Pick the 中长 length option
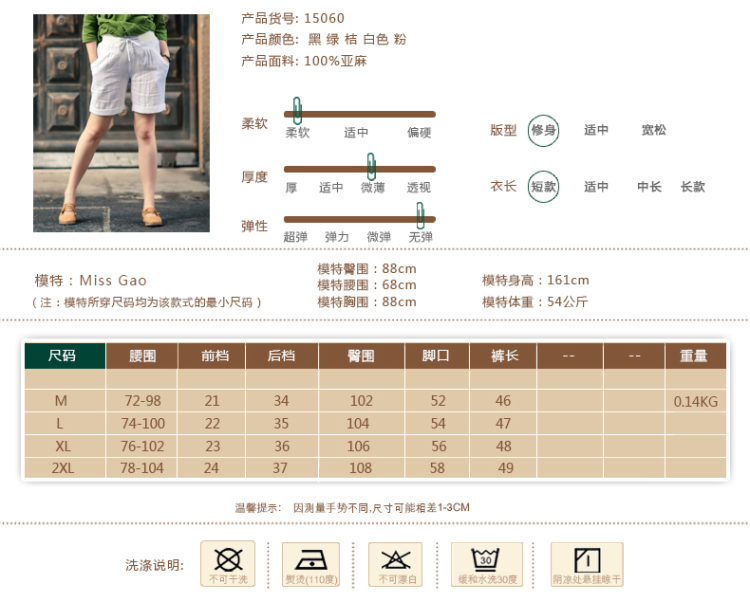750x602 pixels. coord(650,187)
